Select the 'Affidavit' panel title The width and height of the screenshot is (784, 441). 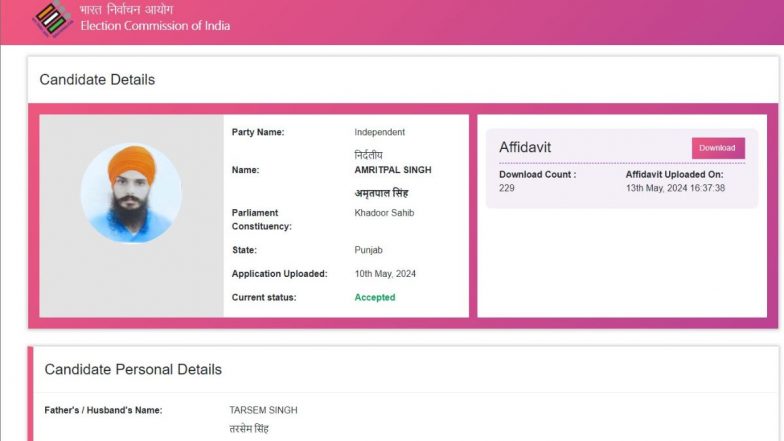pyautogui.click(x=525, y=147)
